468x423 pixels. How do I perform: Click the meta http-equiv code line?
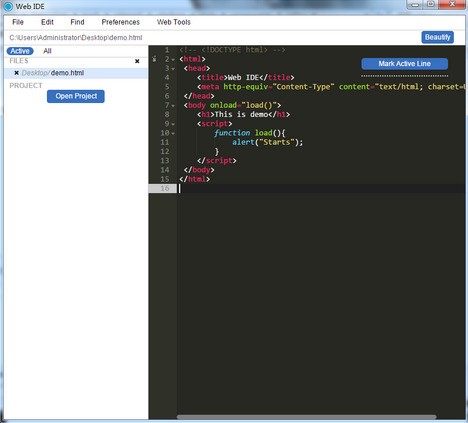pos(331,87)
